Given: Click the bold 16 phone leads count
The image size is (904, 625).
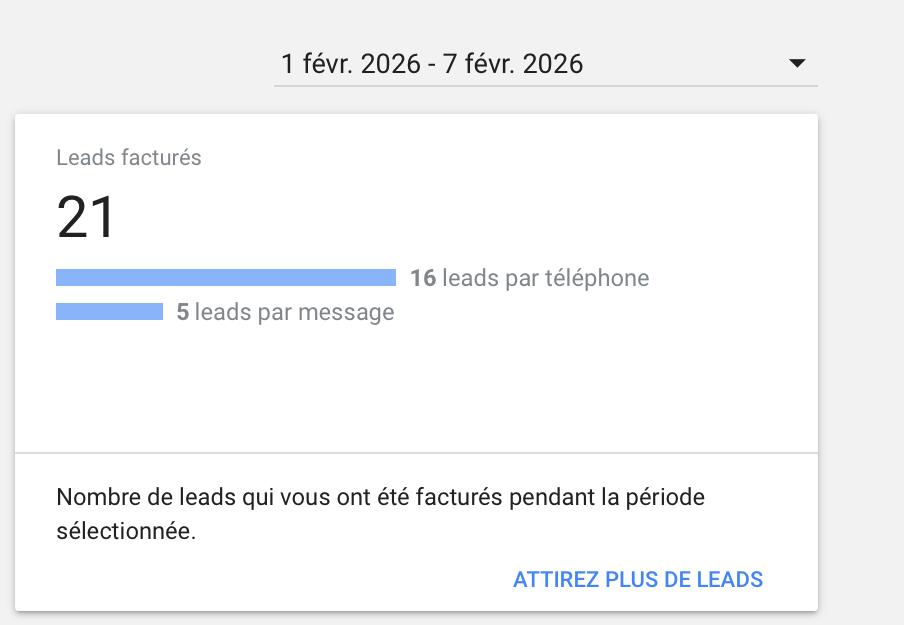Looking at the screenshot, I should 422,278.
